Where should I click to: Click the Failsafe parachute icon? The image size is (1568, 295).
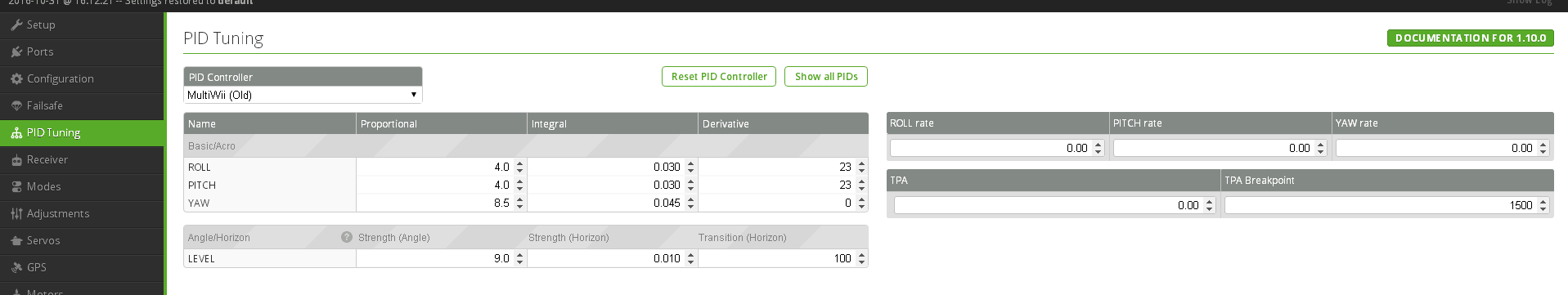[16, 105]
